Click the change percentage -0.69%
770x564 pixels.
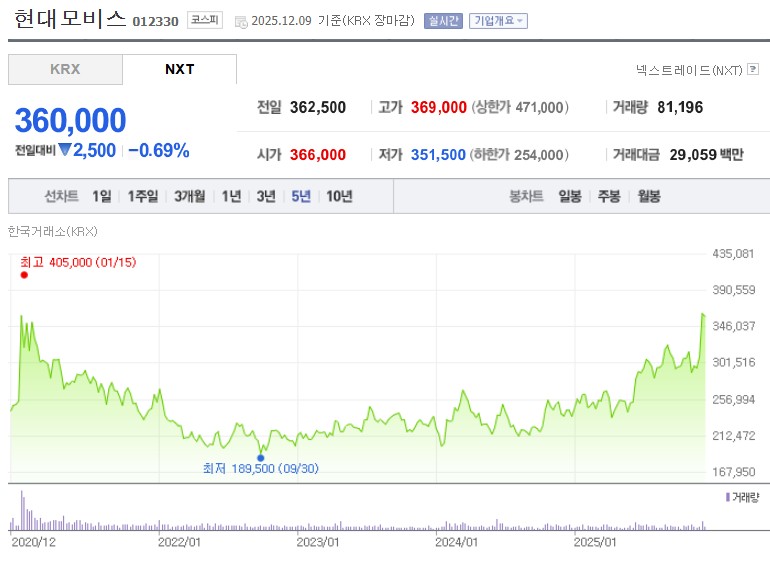(x=159, y=151)
